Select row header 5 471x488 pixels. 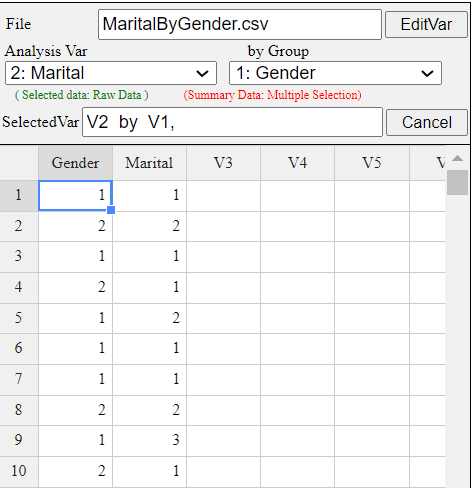[x=19, y=318]
